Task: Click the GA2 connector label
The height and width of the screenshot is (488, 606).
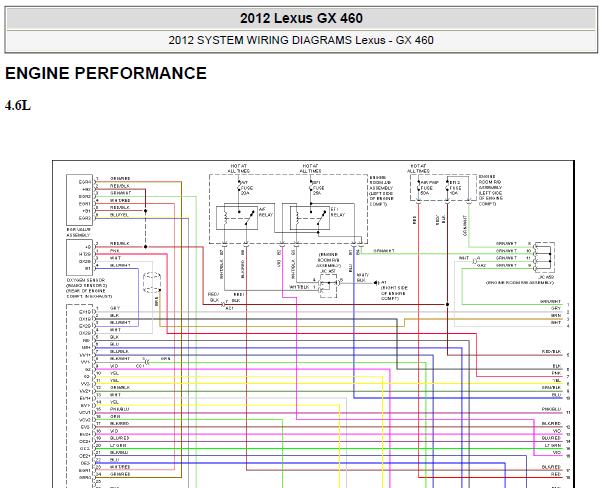Action: [482, 265]
